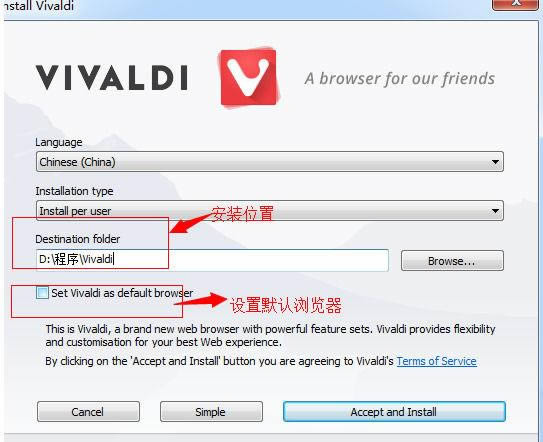Open the Install per user combo box
The height and width of the screenshot is (442, 543).
coord(270,211)
